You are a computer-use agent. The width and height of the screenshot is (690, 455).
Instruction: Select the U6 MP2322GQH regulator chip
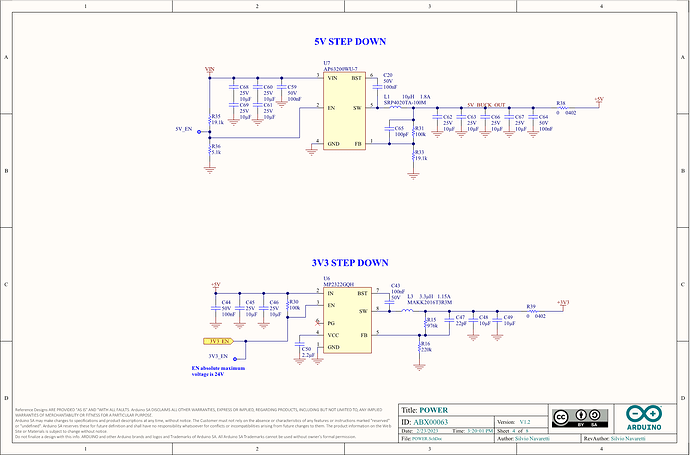pos(348,320)
